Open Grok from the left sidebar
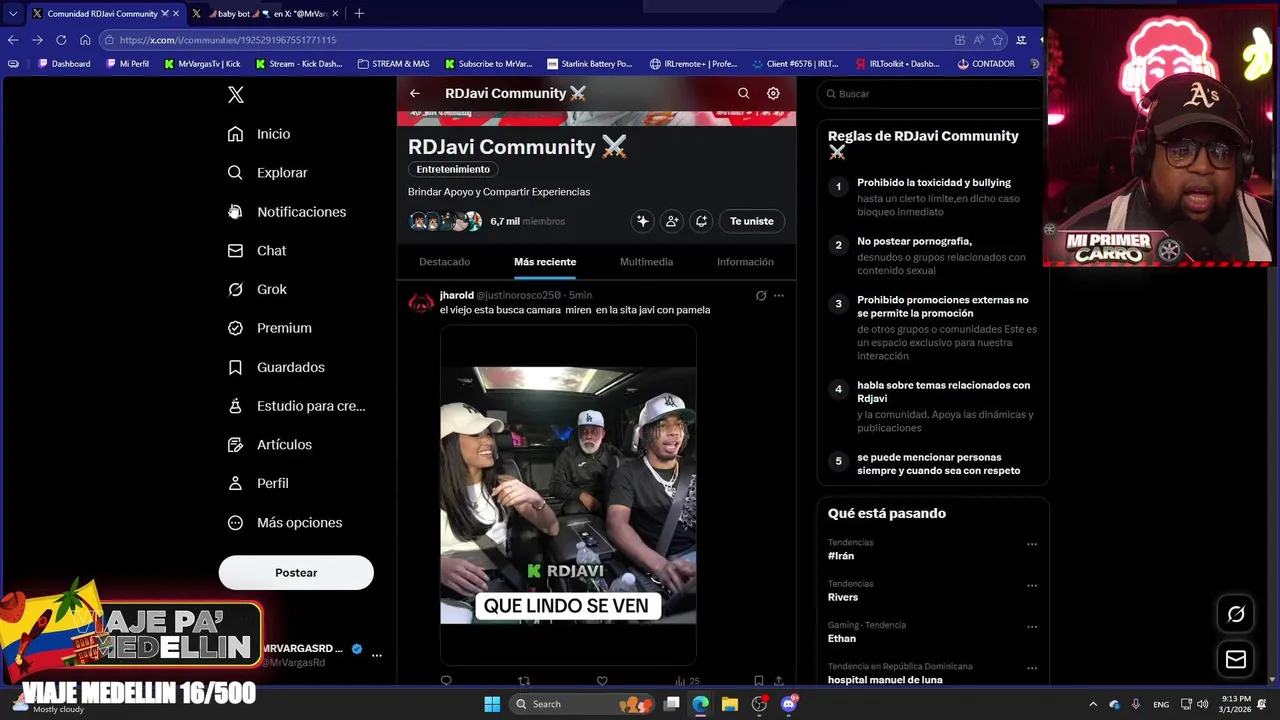Screen dimensions: 1280x720 257,290
